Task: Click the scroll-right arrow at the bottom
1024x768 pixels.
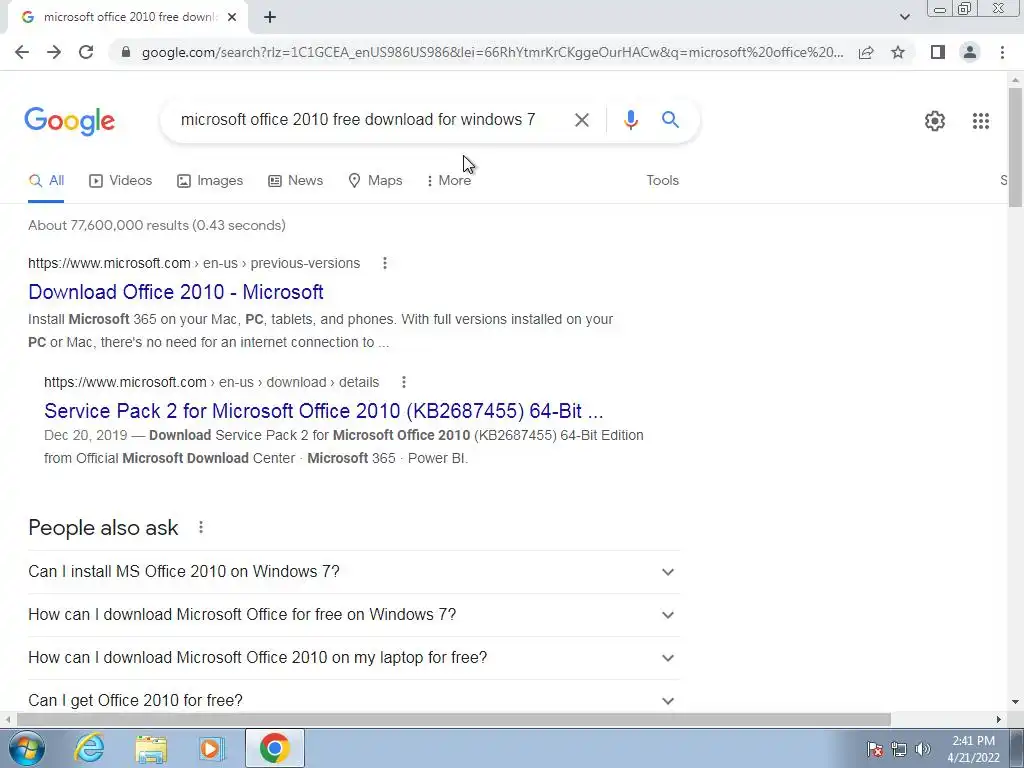Action: click(x=999, y=719)
